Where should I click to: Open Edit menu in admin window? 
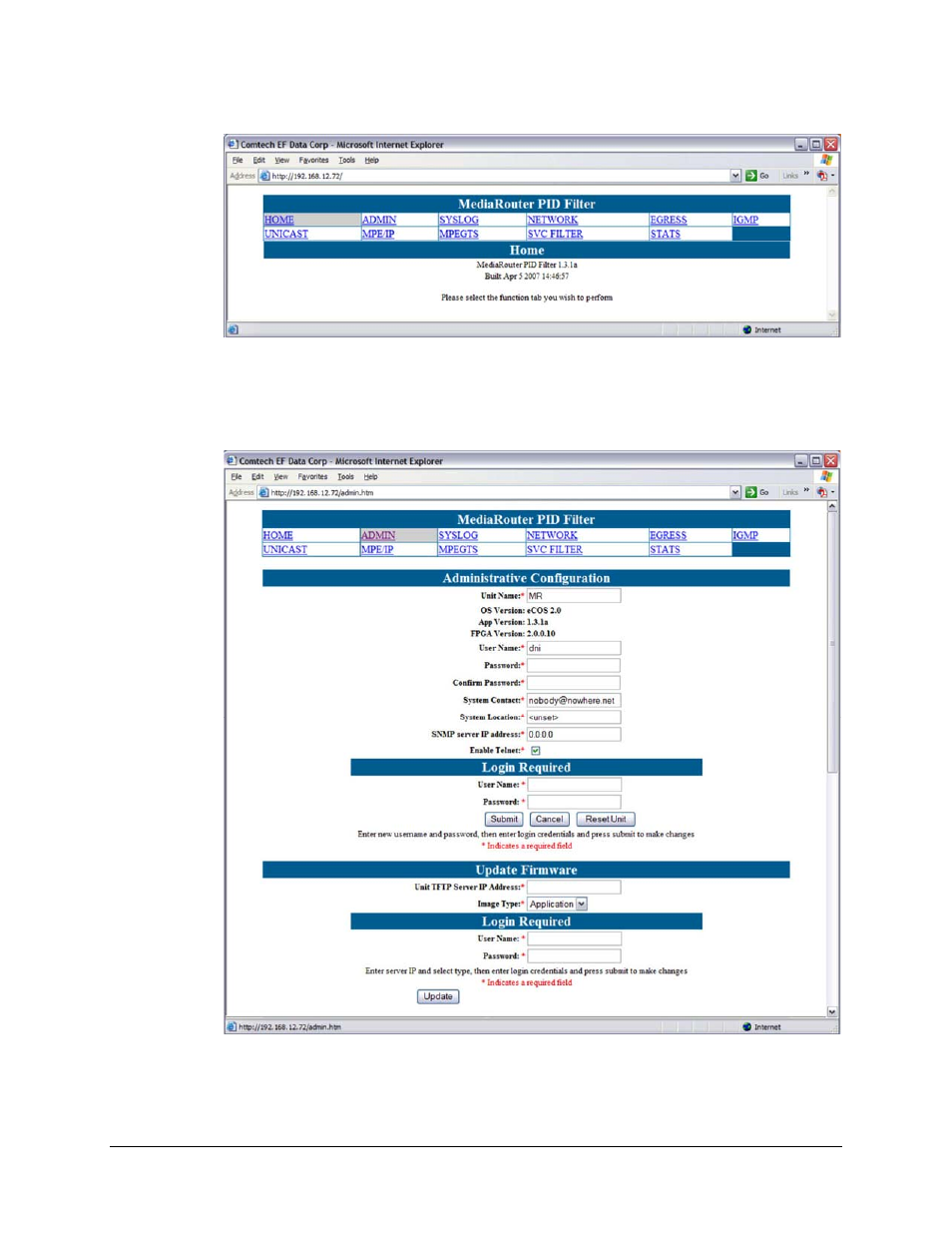point(257,476)
